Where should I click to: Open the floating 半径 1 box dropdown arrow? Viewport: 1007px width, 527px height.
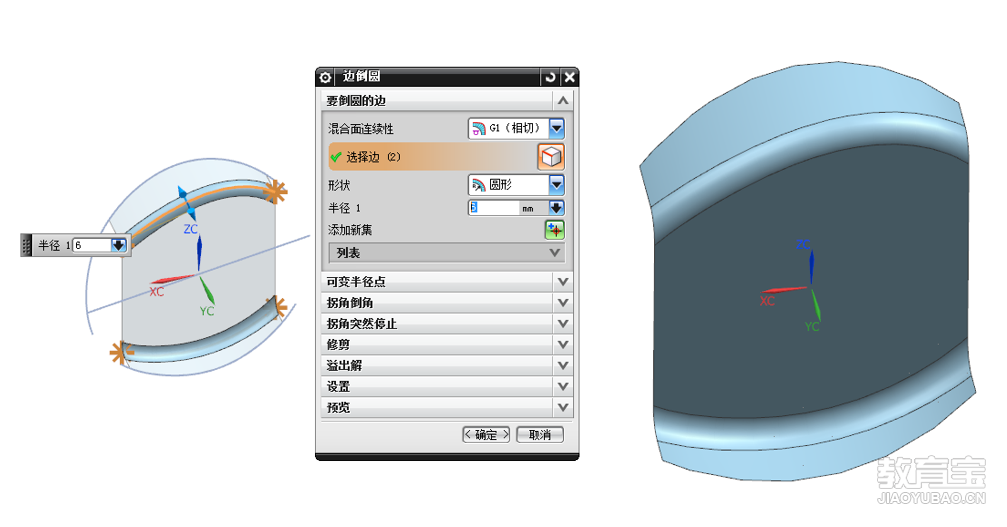tap(118, 245)
